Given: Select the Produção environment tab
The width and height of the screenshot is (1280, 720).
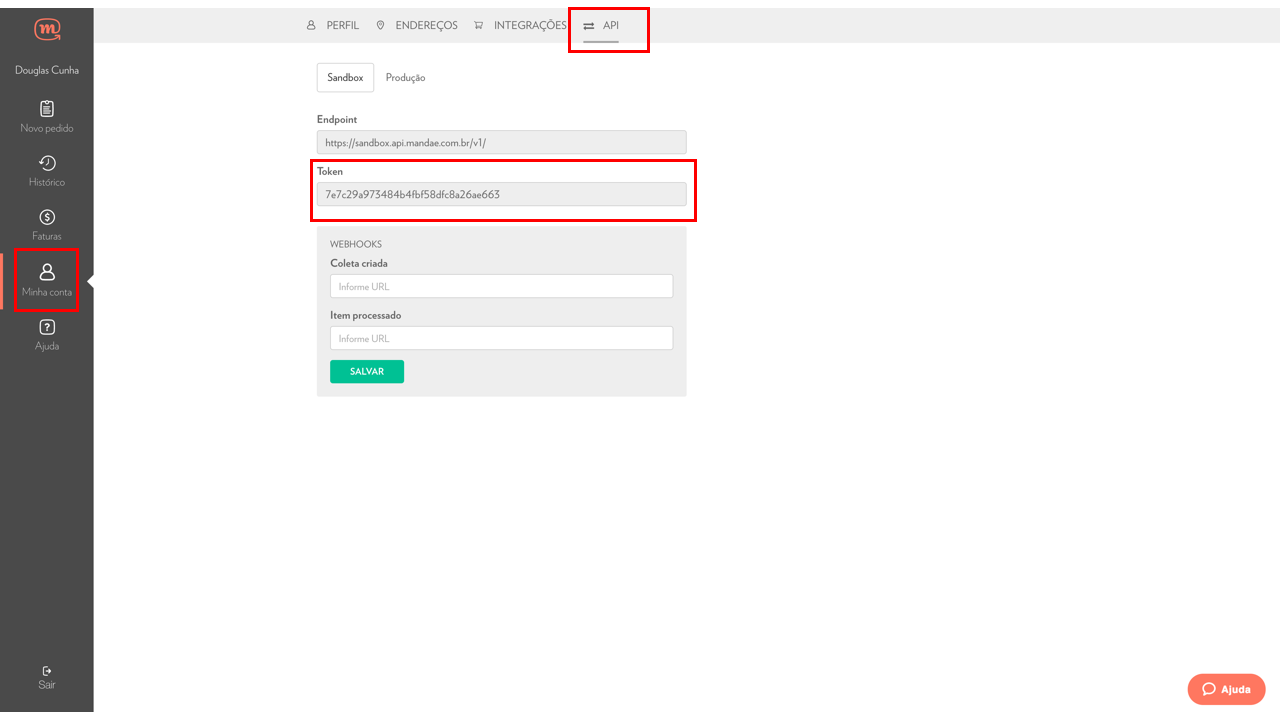Looking at the screenshot, I should [405, 78].
